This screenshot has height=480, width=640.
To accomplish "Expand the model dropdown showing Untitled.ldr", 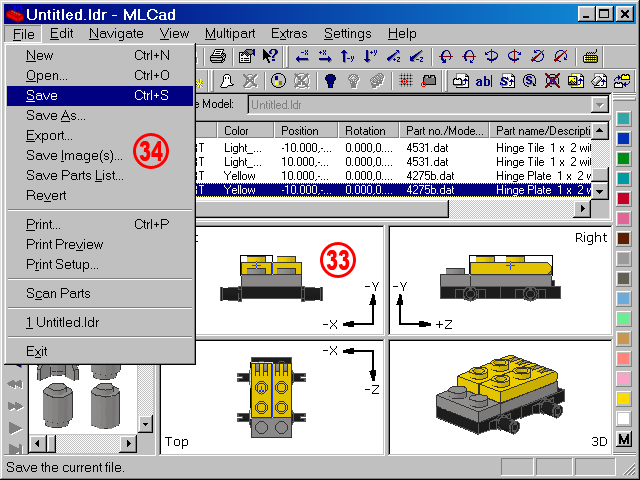I will coord(599,105).
